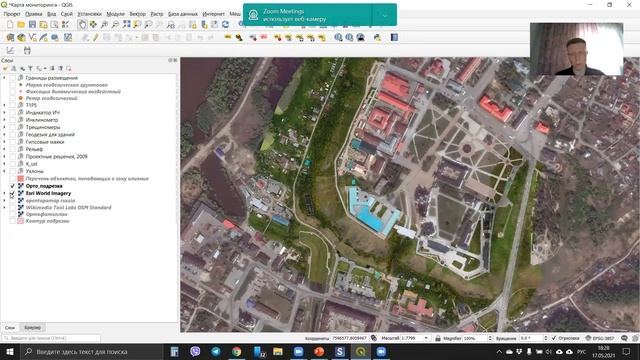Check the Рельеф group checkbox
This screenshot has width=640, height=360.
click(x=13, y=149)
